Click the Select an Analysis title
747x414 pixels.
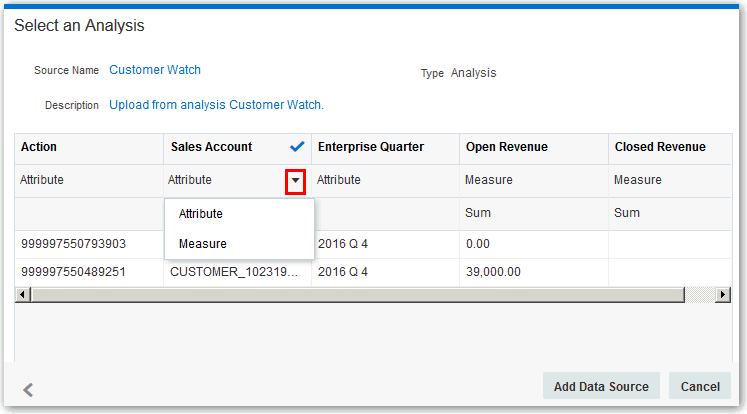click(x=79, y=25)
